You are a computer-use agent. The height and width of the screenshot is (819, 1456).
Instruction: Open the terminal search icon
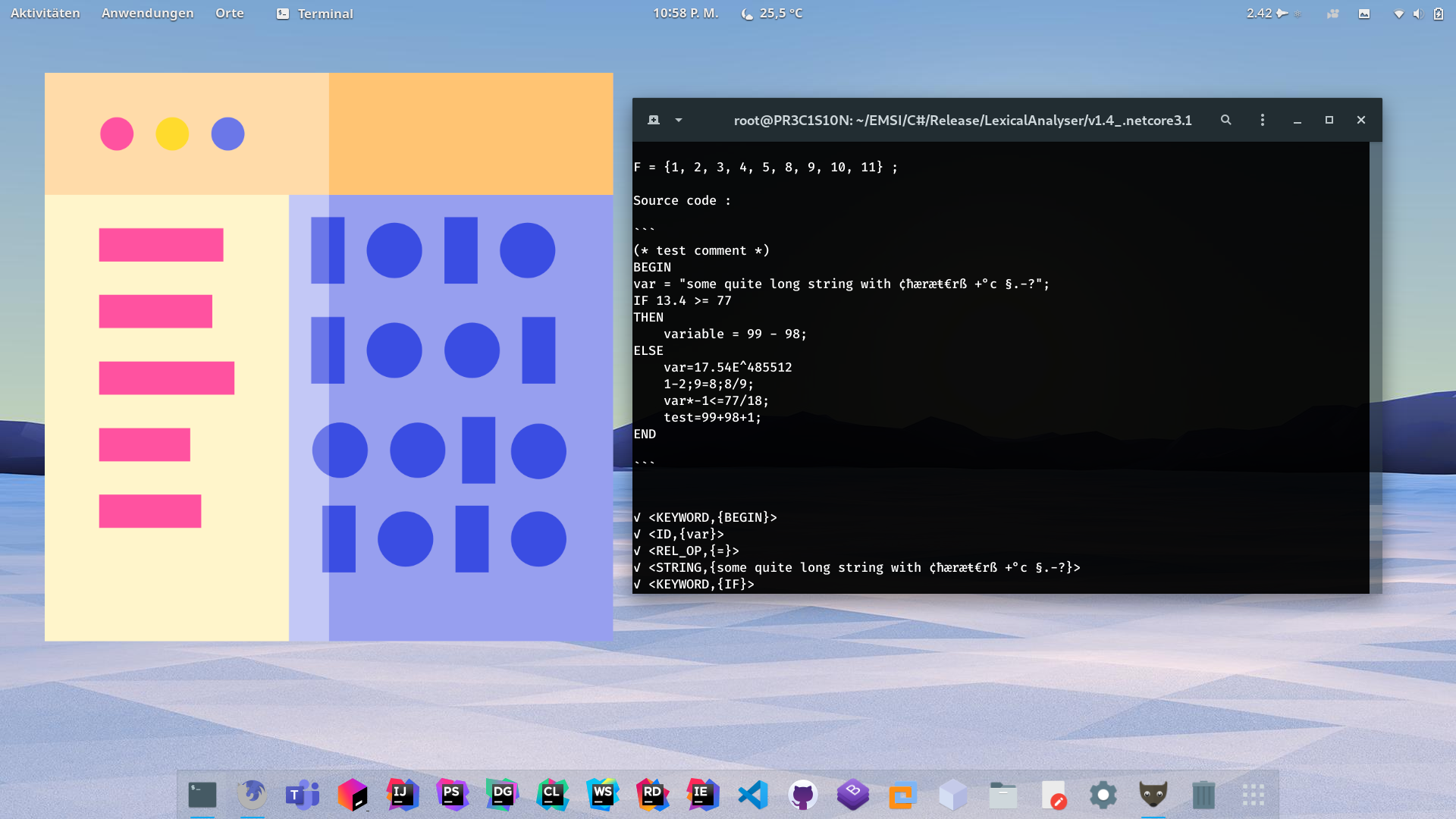tap(1225, 120)
